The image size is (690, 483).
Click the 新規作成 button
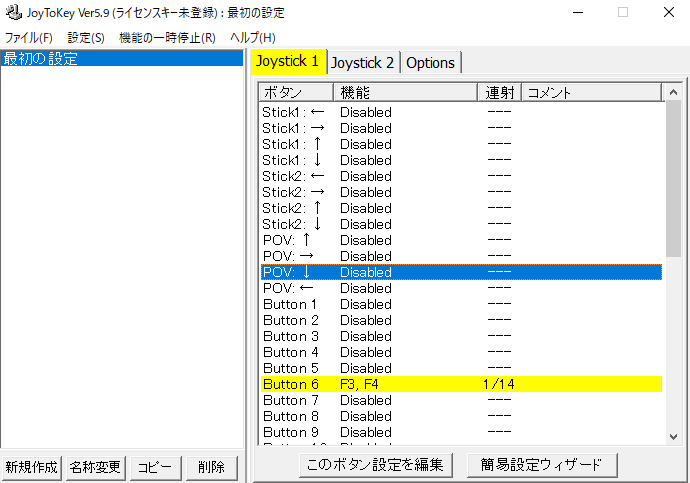click(31, 467)
